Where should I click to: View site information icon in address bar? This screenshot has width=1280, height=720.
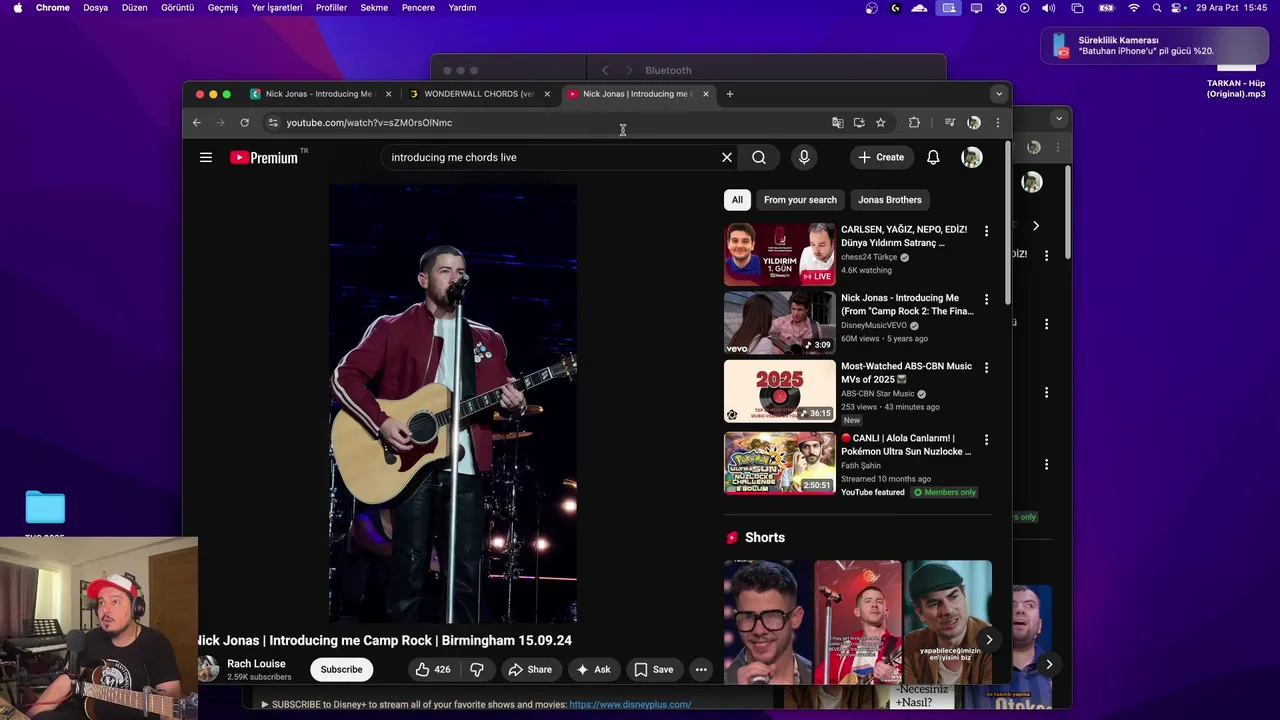click(273, 122)
